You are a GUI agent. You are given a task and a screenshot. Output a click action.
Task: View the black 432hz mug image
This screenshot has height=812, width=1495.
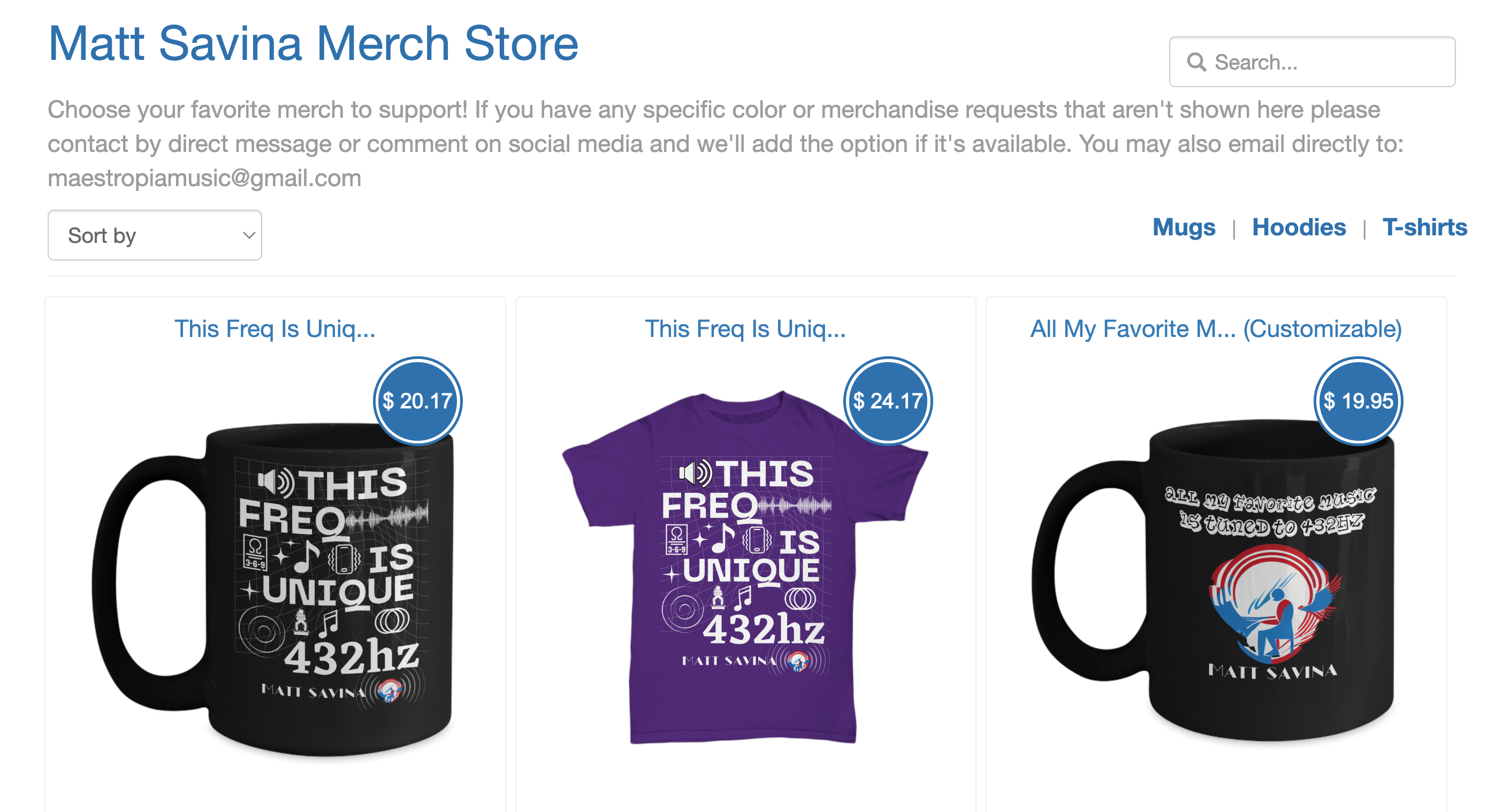273,589
